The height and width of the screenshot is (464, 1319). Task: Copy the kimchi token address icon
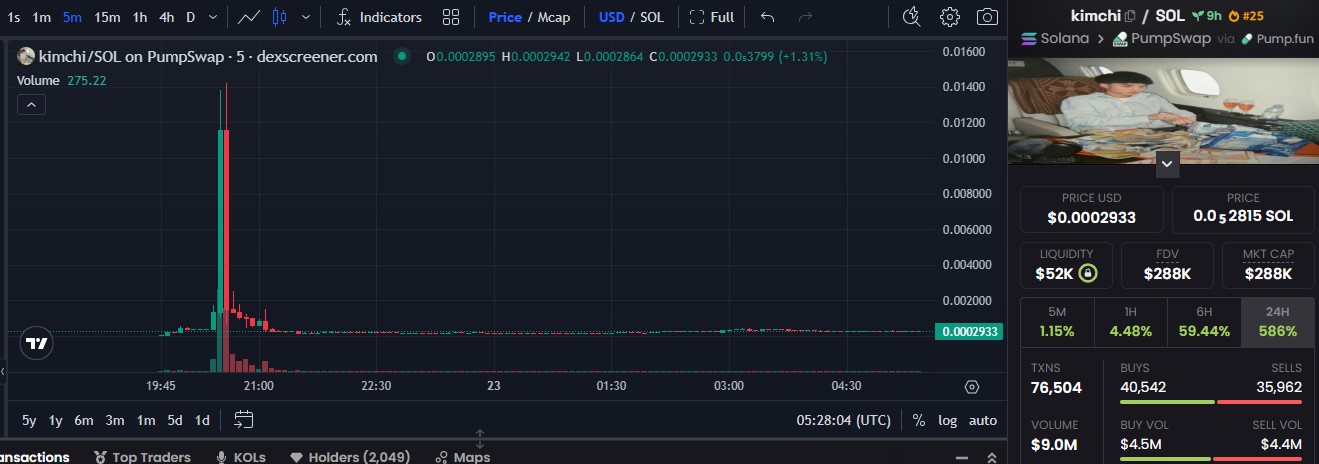[x=1130, y=16]
